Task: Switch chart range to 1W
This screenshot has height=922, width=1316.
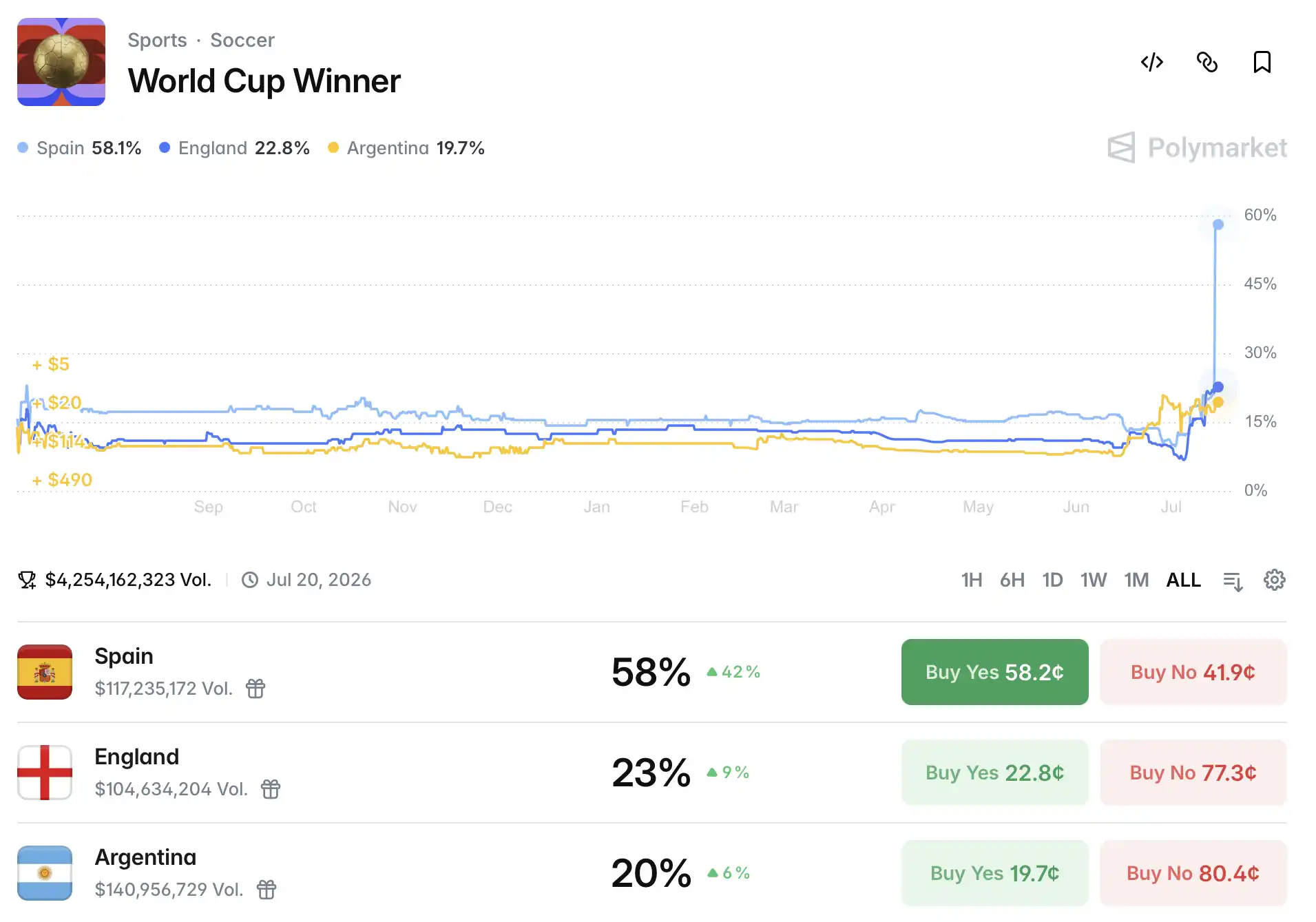Action: pos(1093,580)
